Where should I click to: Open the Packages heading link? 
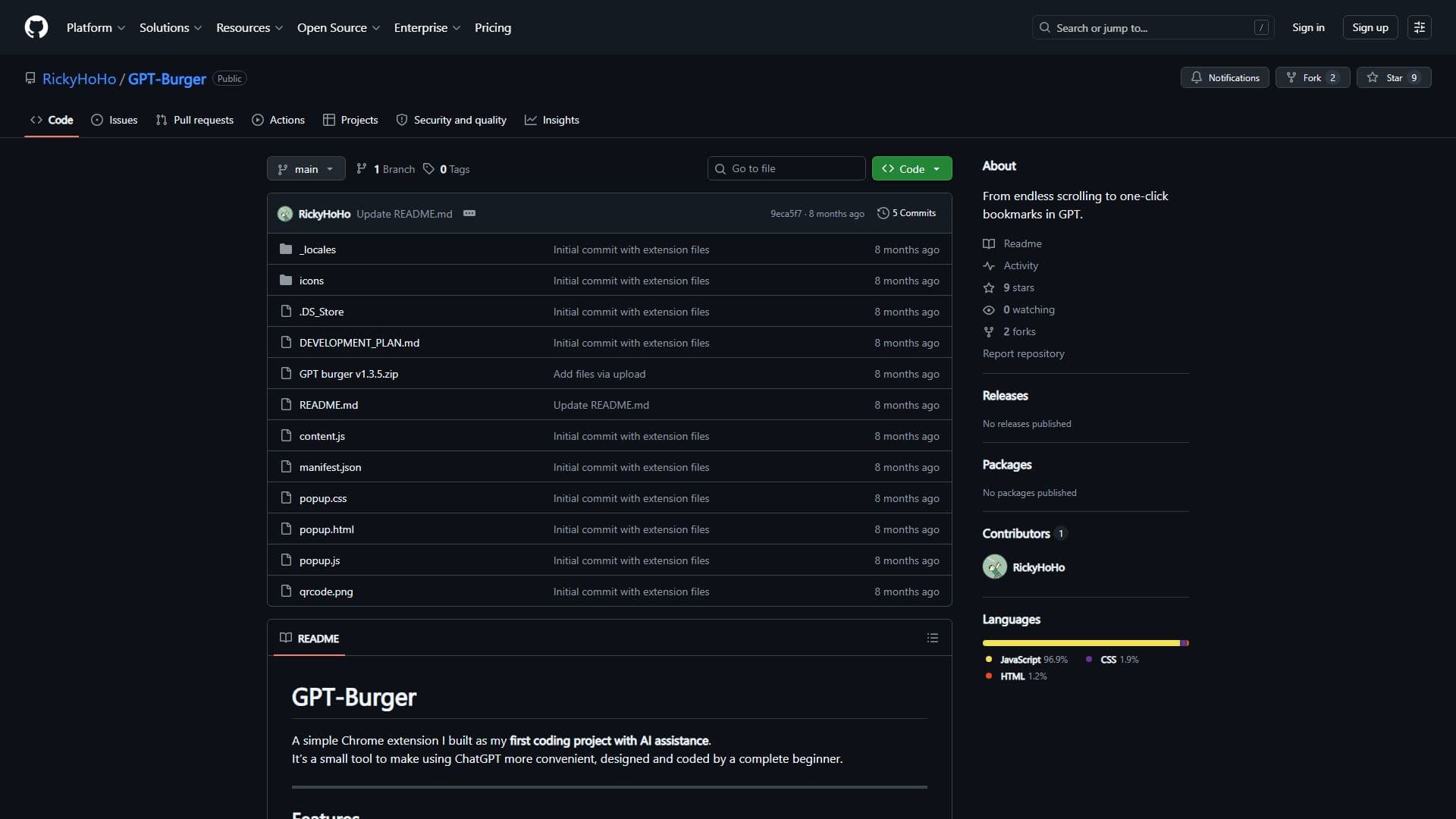1007,464
